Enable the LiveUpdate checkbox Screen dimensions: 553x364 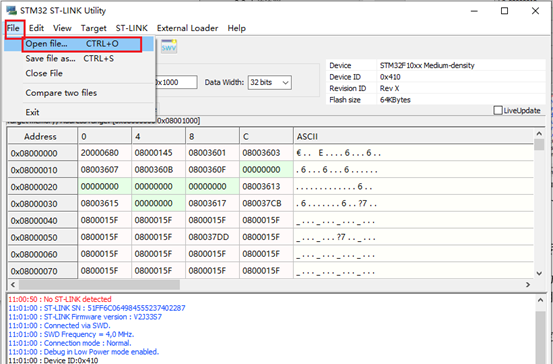[498, 110]
